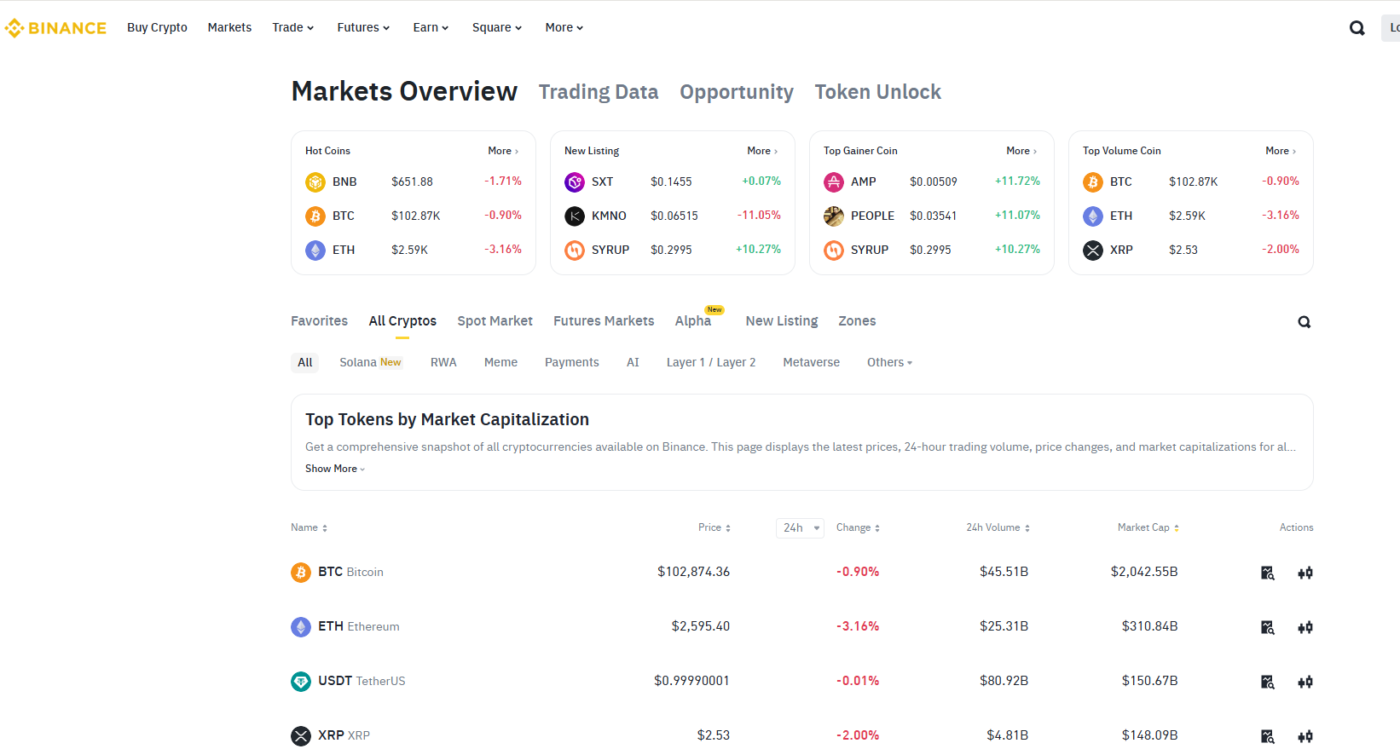Click the XRP icon in Top Volume Coin
1400x749 pixels.
pos(1092,250)
